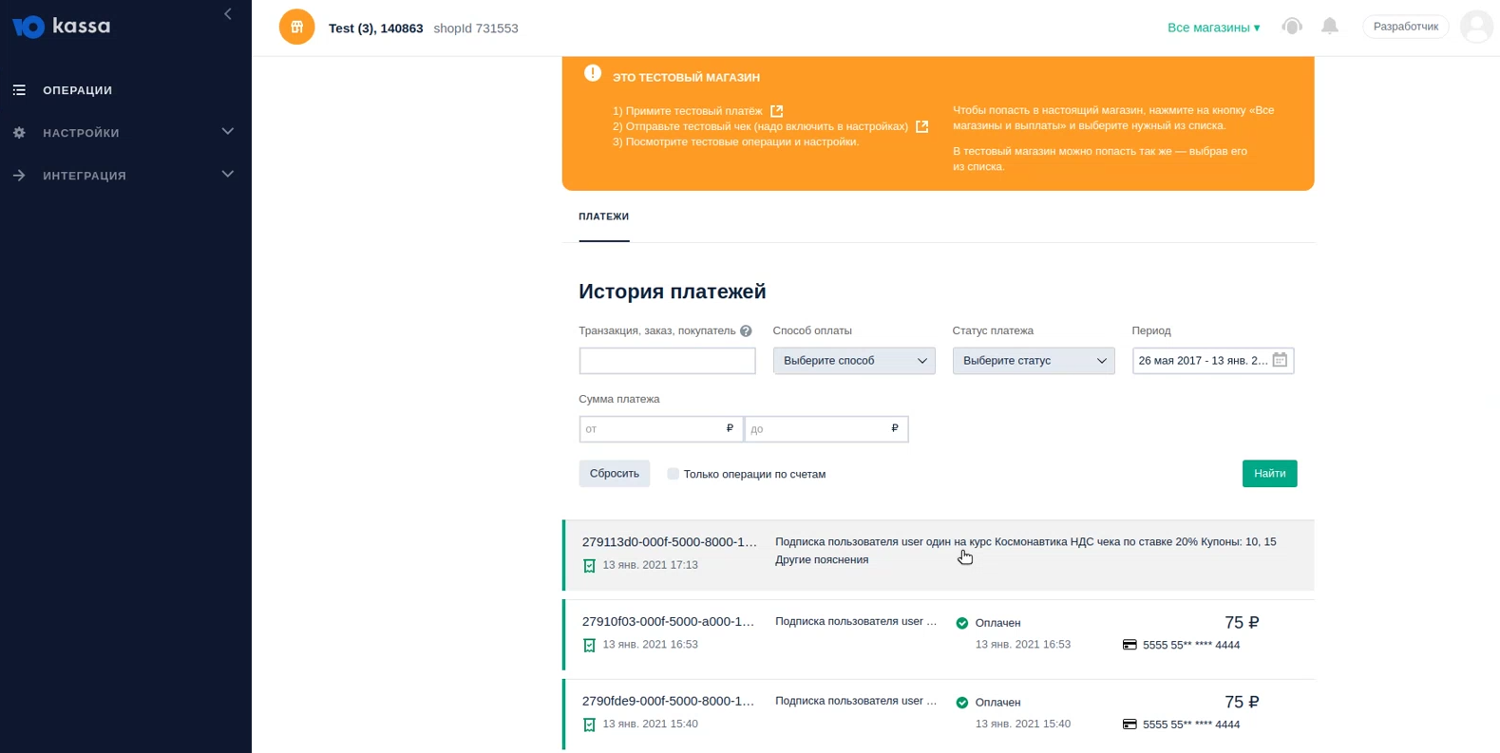Click the orange shop icon
Viewport: 1500px width, 753px height.
pyautogui.click(x=297, y=28)
